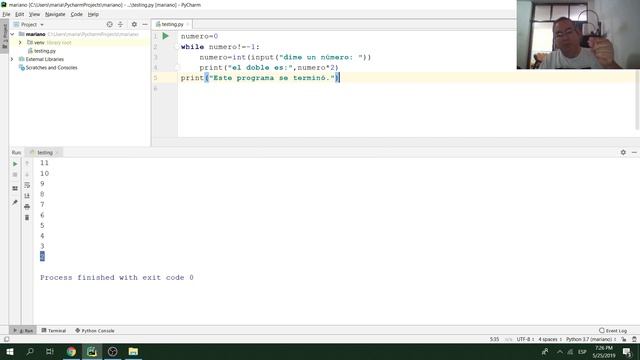Screen dimensions: 640x360
Task: Open Task View on taskbar
Action: pos(50,351)
